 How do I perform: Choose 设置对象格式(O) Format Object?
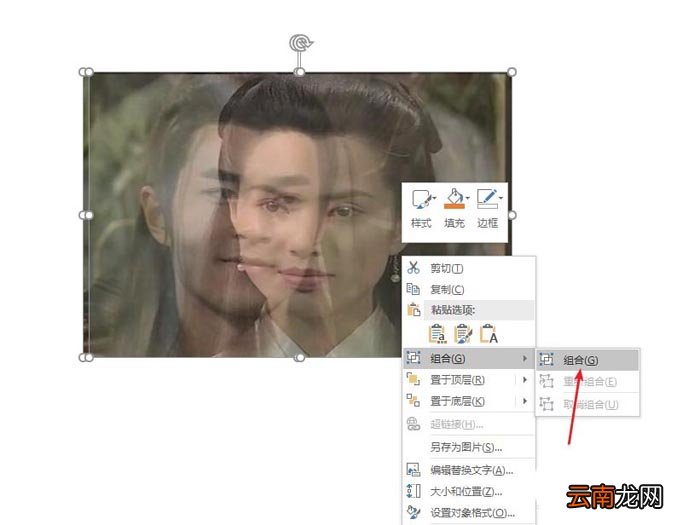coord(469,513)
